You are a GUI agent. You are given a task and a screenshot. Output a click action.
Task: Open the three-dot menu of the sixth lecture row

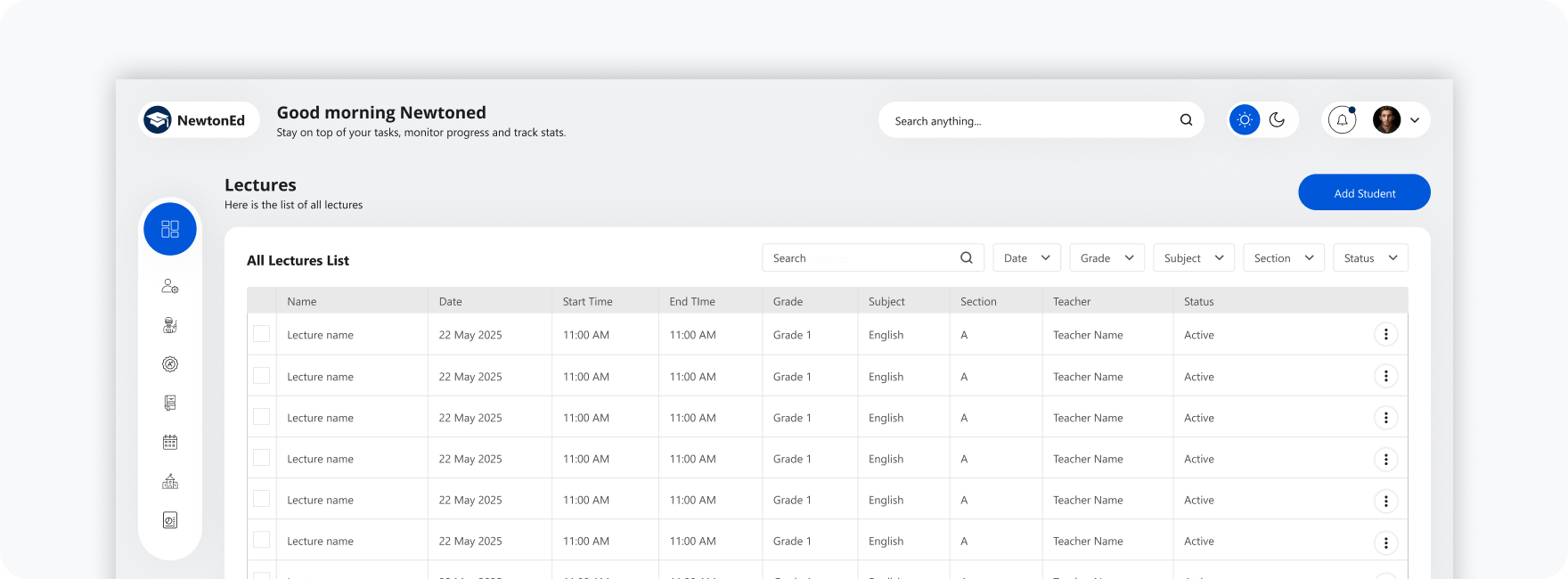point(1385,542)
